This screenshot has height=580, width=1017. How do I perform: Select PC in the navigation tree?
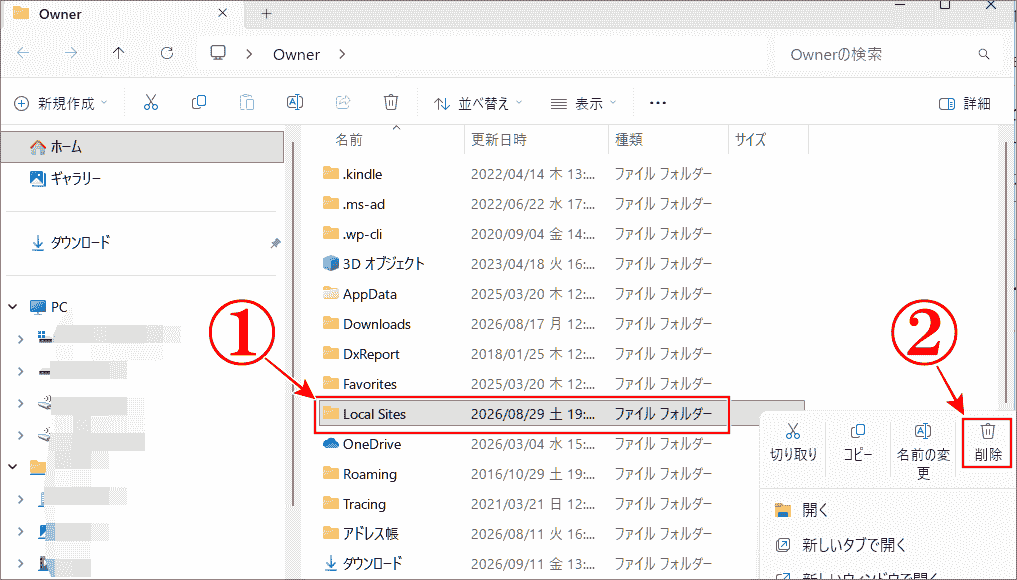[x=49, y=306]
